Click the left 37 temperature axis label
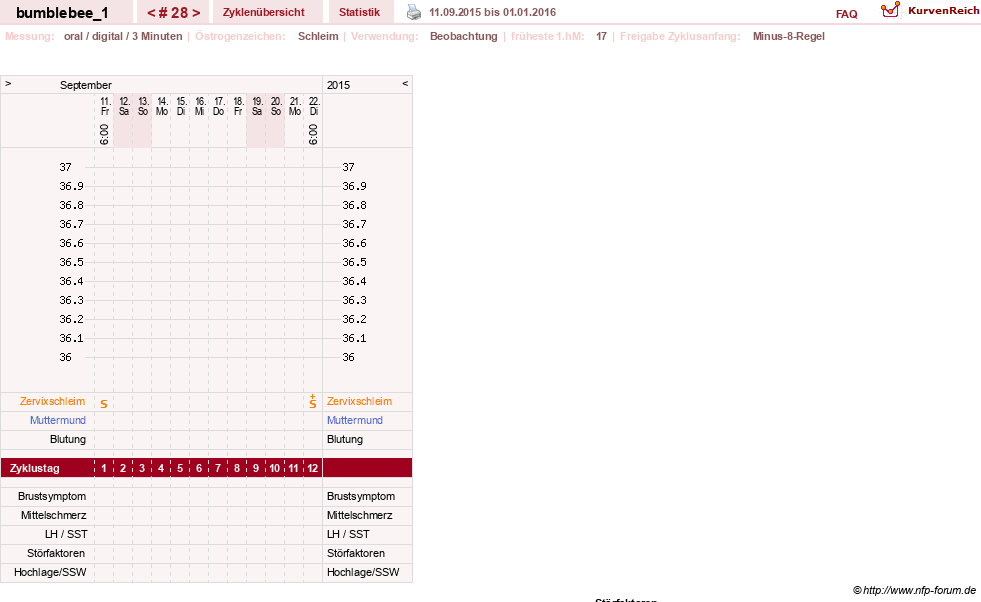 65,167
